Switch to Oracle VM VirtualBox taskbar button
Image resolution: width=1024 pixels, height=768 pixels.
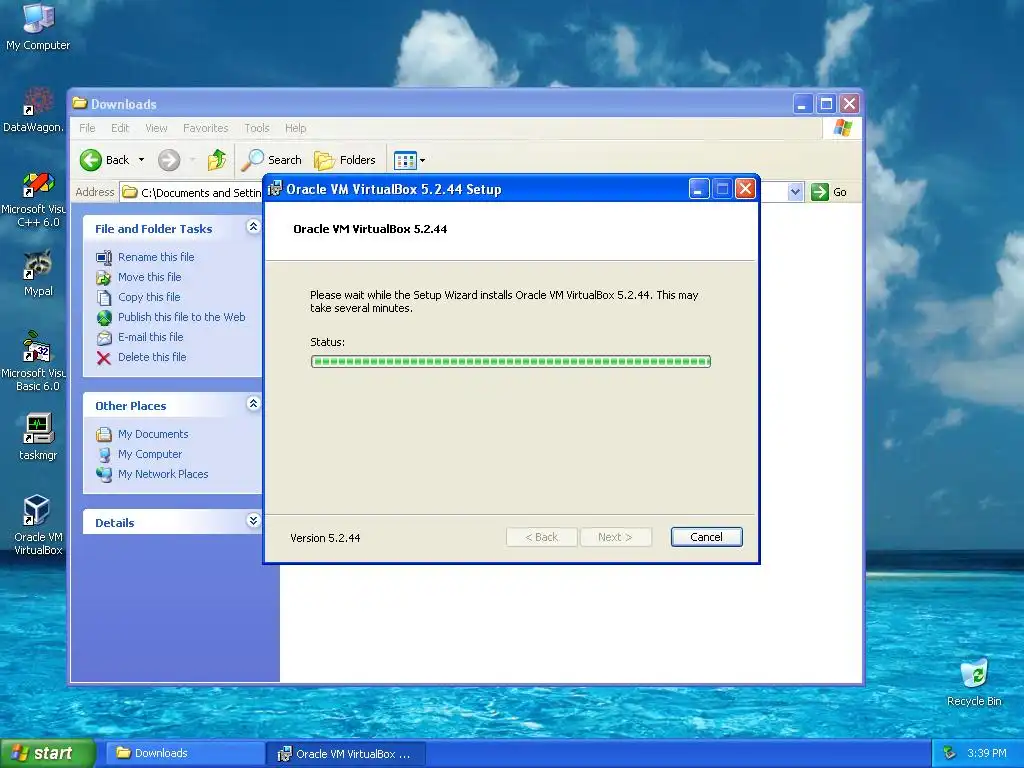click(x=346, y=754)
